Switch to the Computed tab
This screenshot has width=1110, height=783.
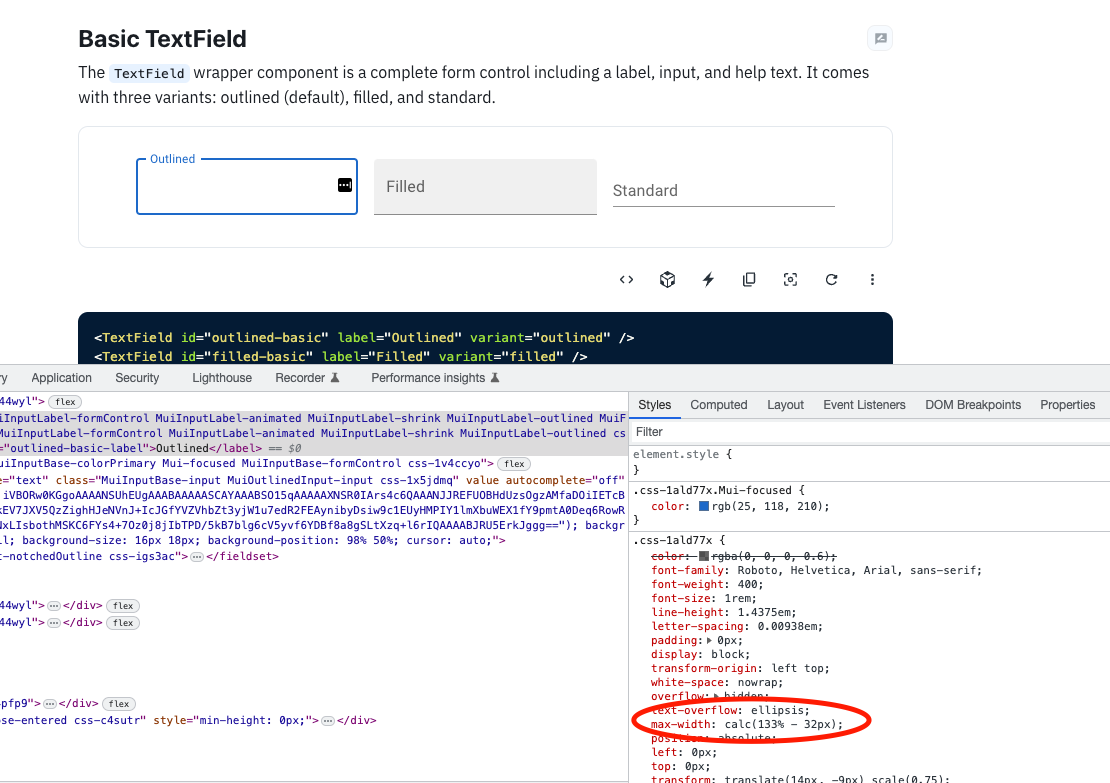718,404
